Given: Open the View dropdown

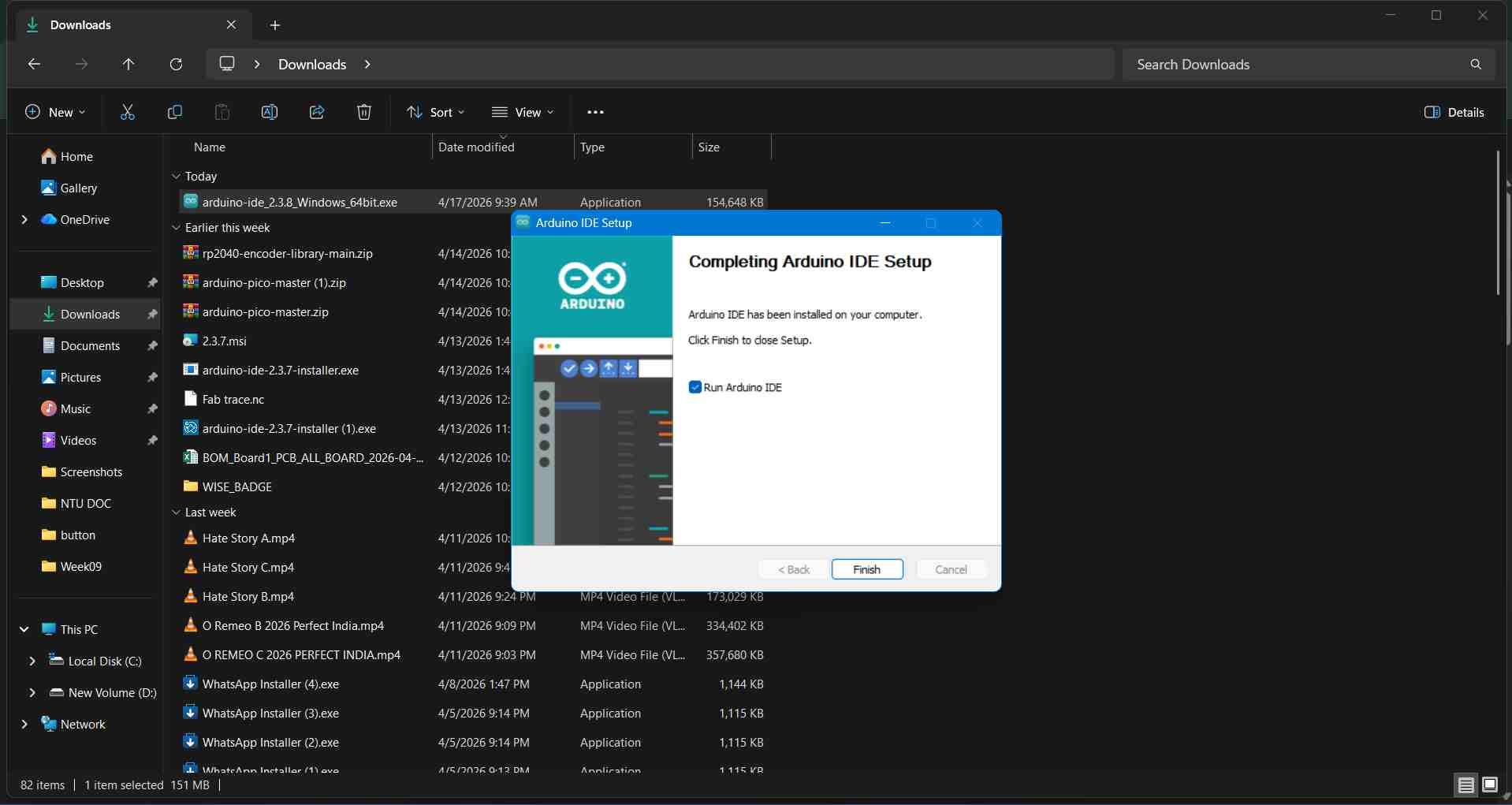Looking at the screenshot, I should coord(523,112).
